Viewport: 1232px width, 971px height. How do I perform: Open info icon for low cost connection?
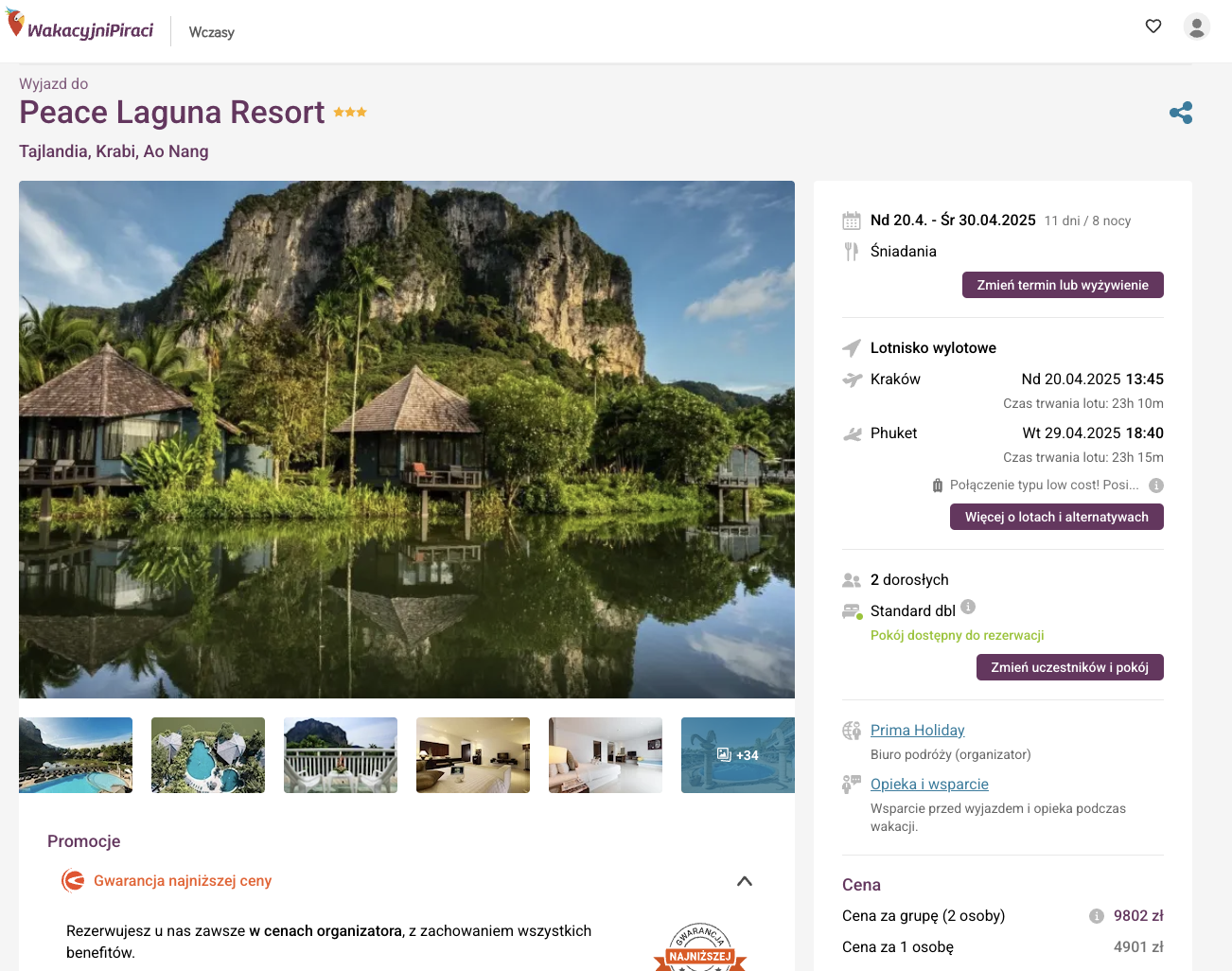pos(1156,485)
